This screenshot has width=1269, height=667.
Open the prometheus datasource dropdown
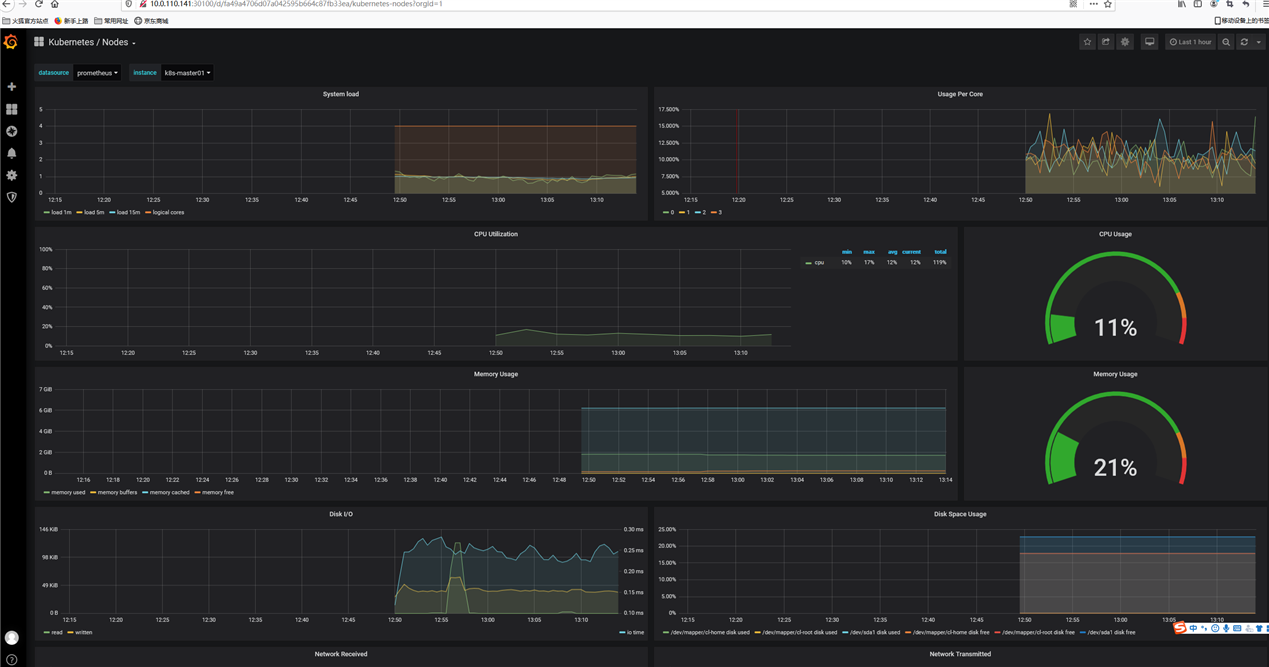[97, 73]
